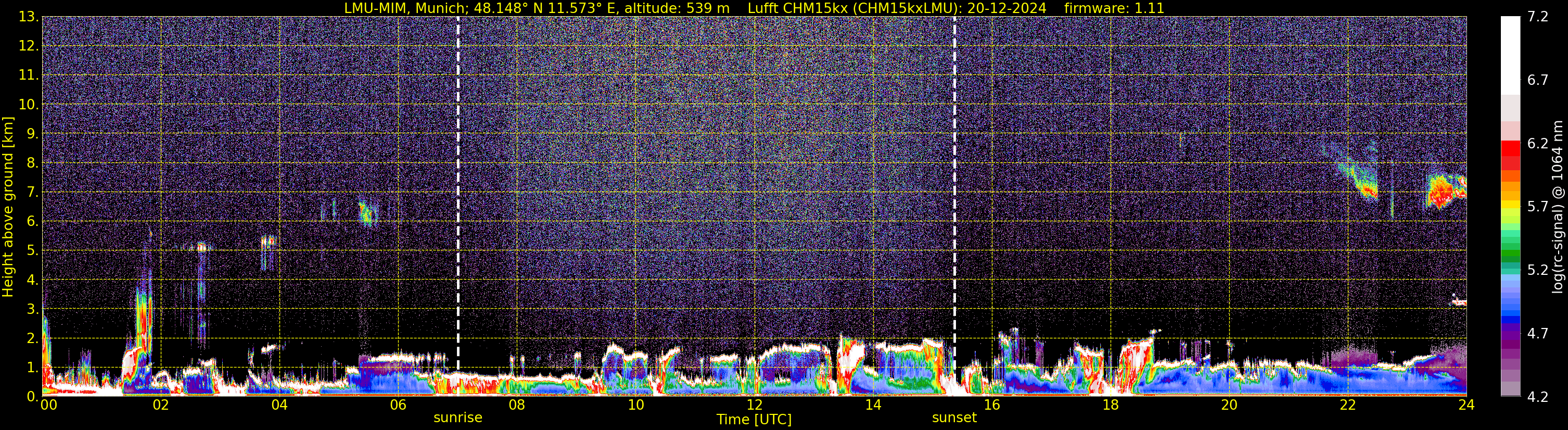
Task: Click the y-axis tick label '3.'
Action: [32, 309]
